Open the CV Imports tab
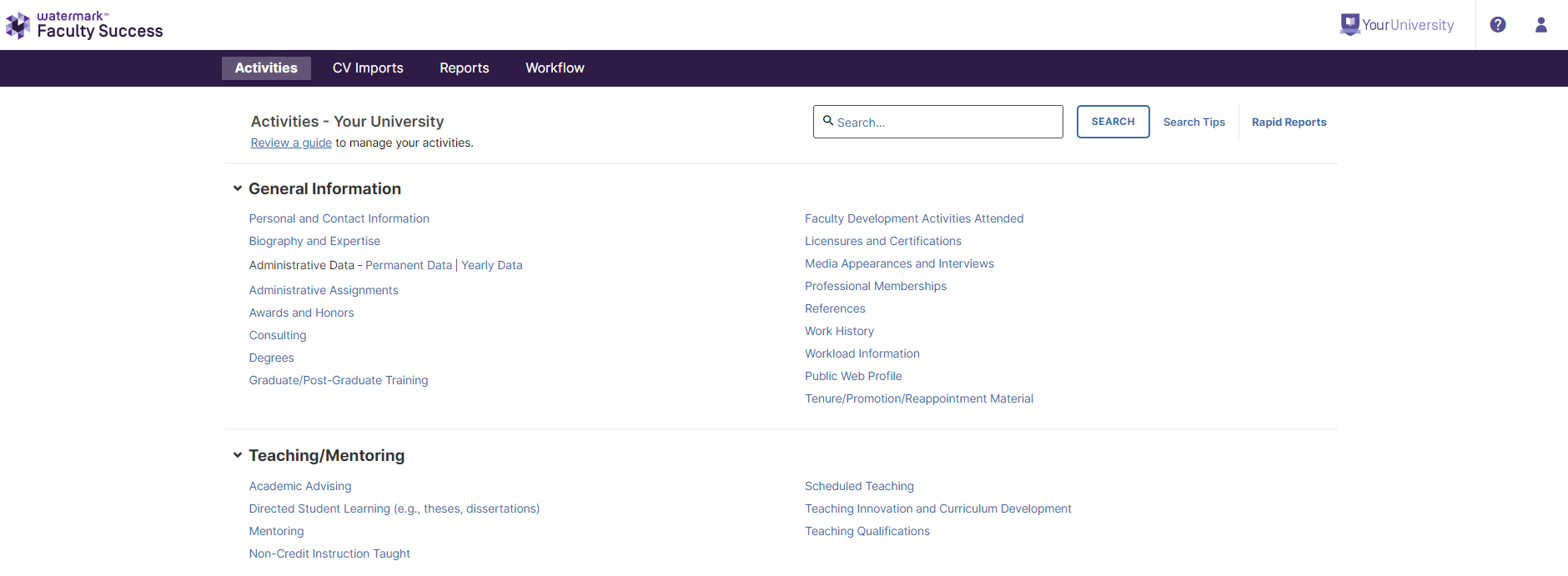 coord(368,68)
